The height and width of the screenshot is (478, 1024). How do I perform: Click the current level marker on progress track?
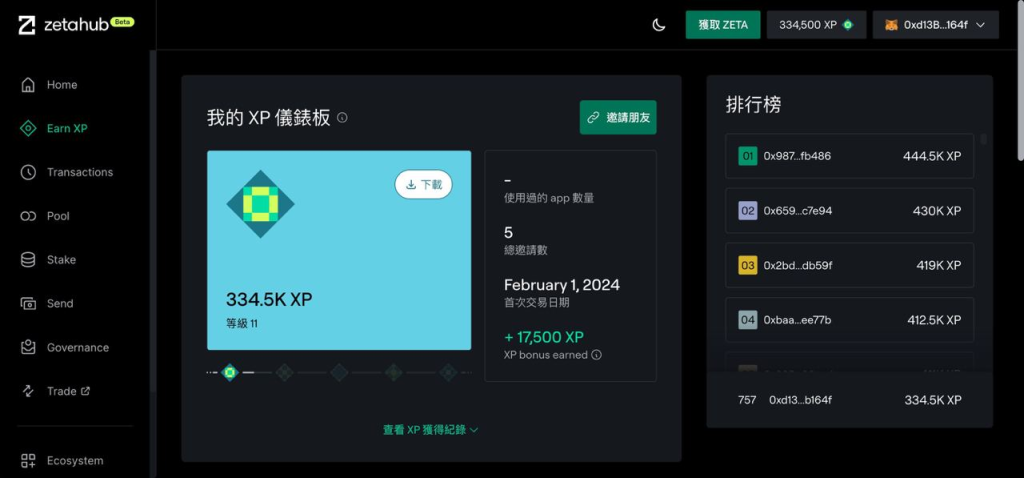click(x=230, y=372)
